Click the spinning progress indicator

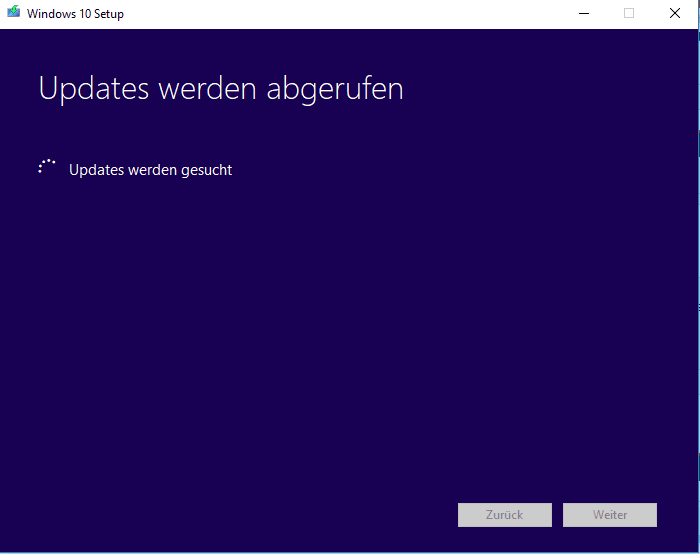(x=46, y=167)
